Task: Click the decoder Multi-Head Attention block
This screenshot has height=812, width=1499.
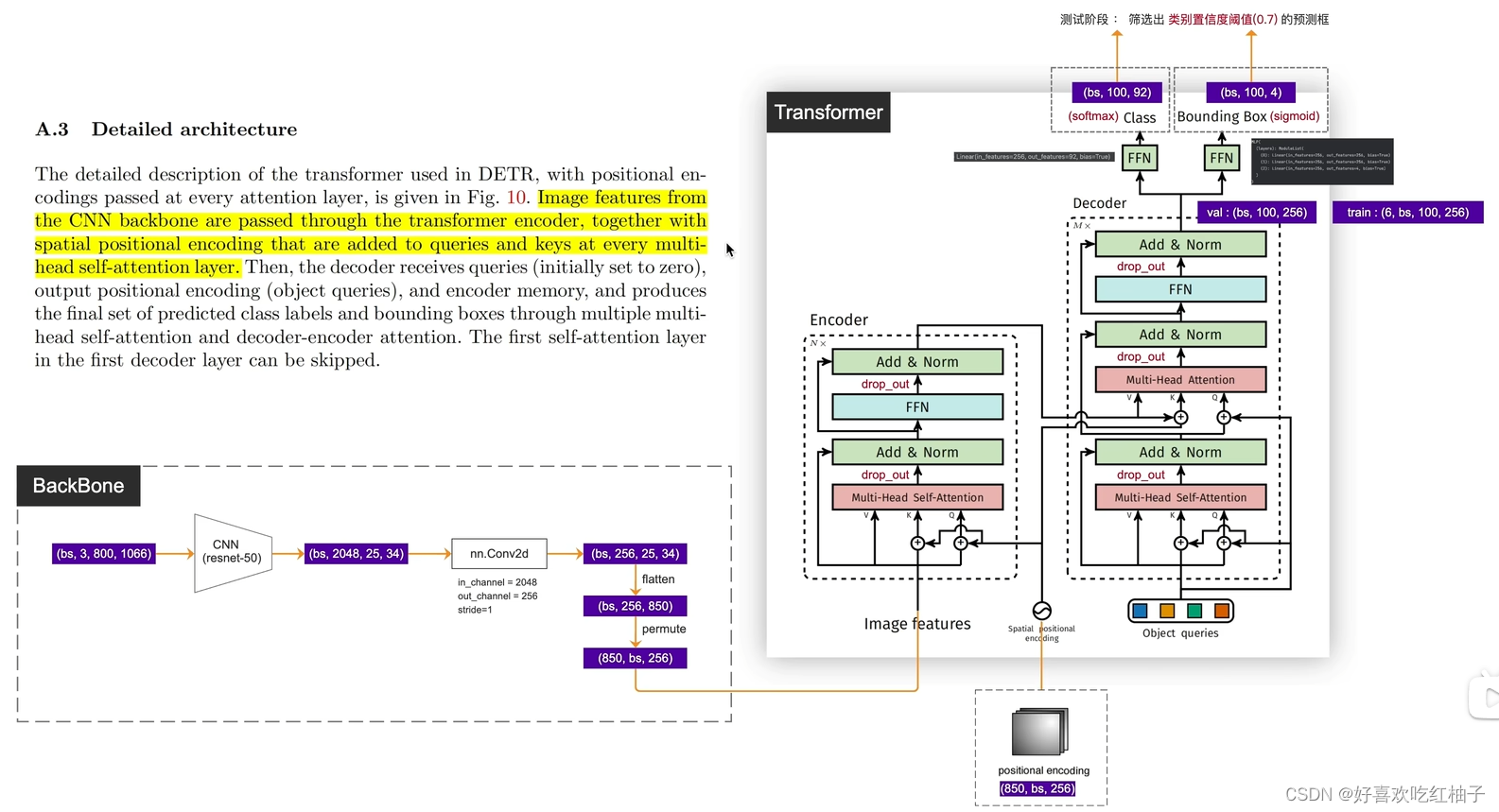Action: tap(1180, 379)
